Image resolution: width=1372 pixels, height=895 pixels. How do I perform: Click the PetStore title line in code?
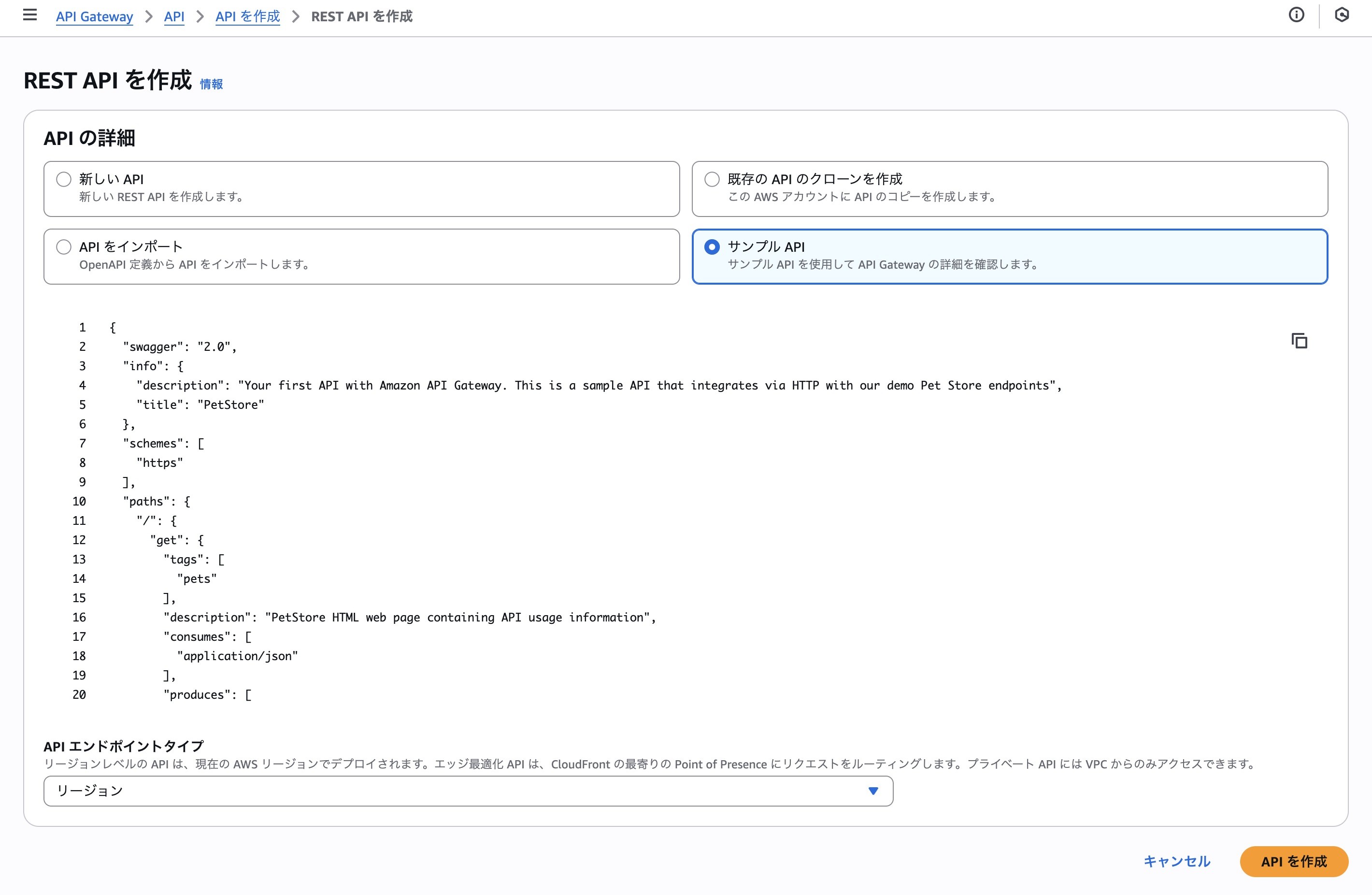[x=200, y=405]
